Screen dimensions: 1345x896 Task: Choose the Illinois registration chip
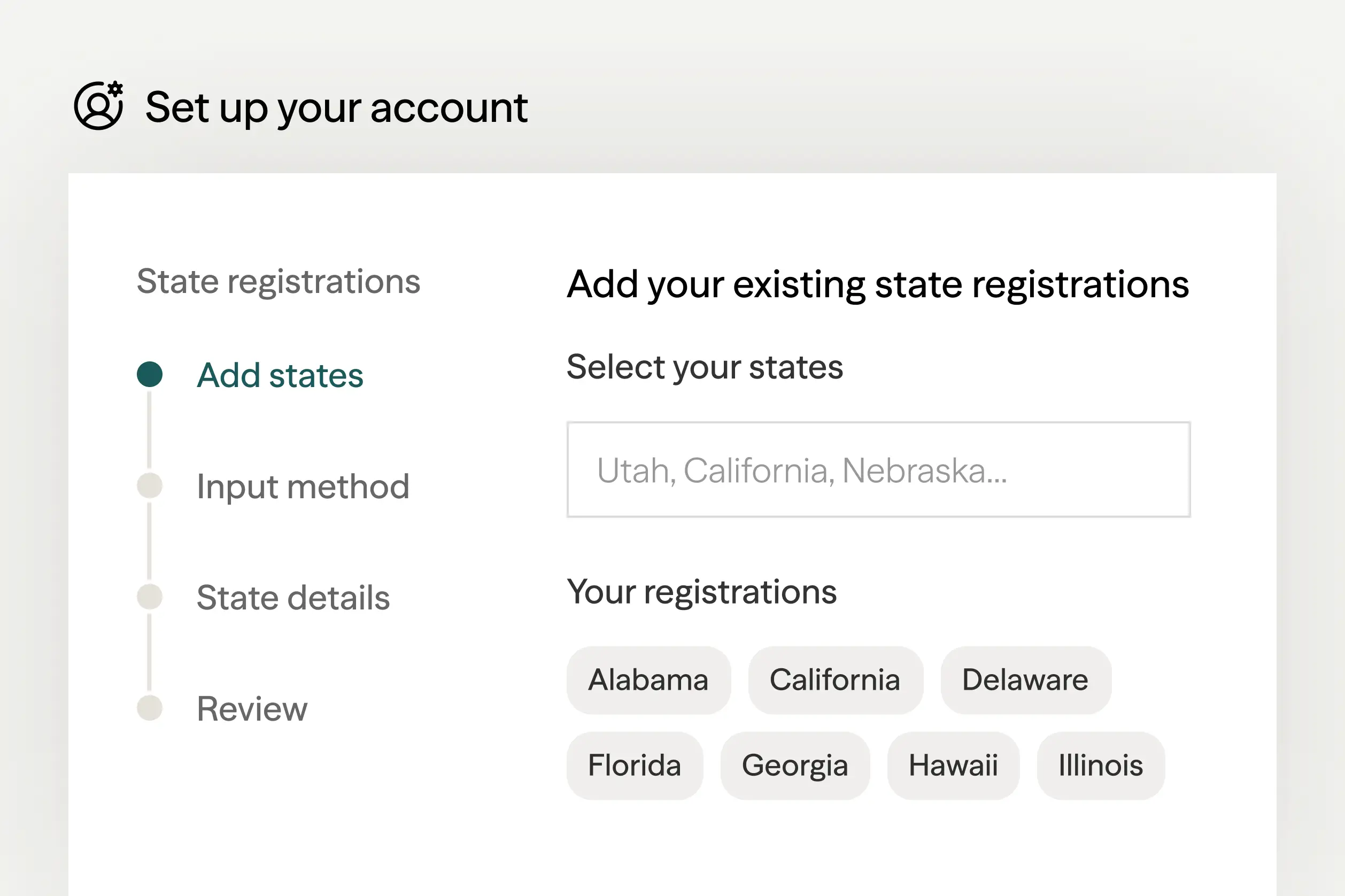(x=1101, y=766)
